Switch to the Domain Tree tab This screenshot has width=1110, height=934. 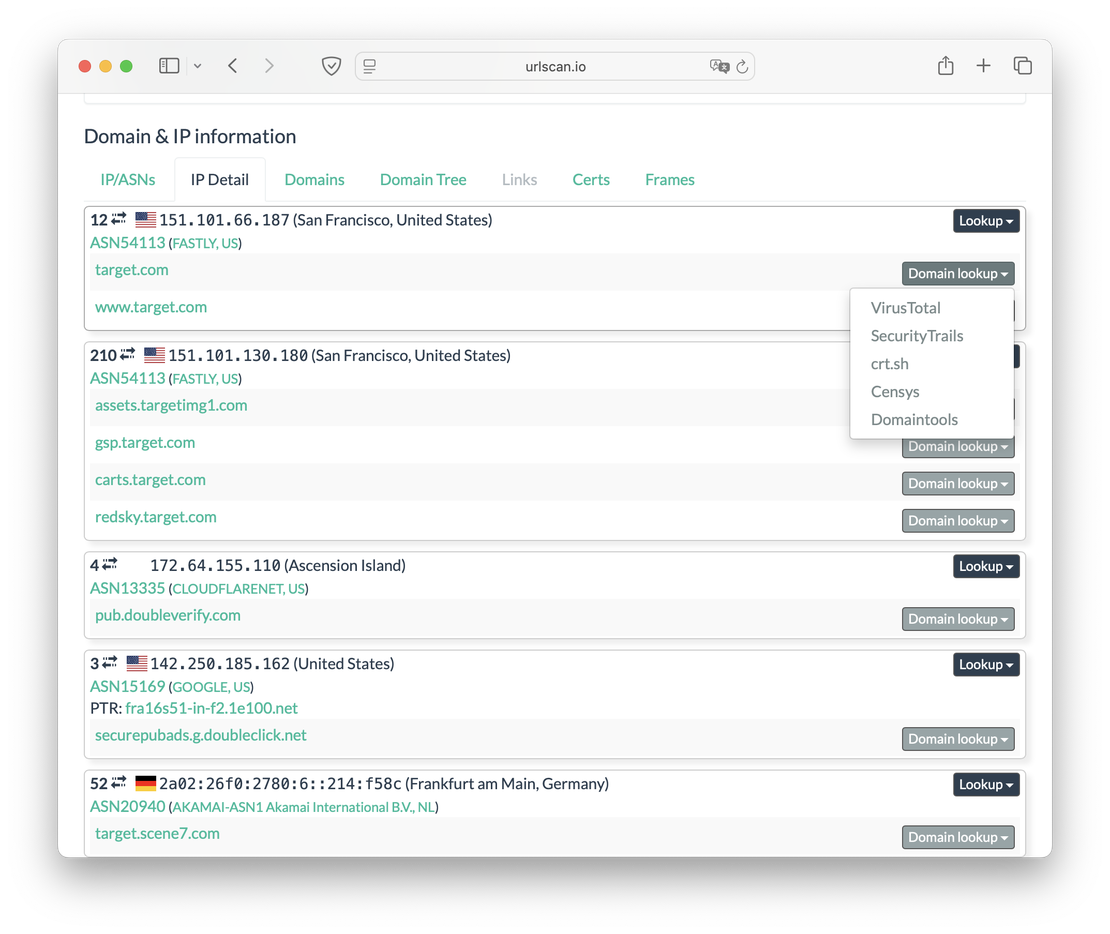pos(423,180)
